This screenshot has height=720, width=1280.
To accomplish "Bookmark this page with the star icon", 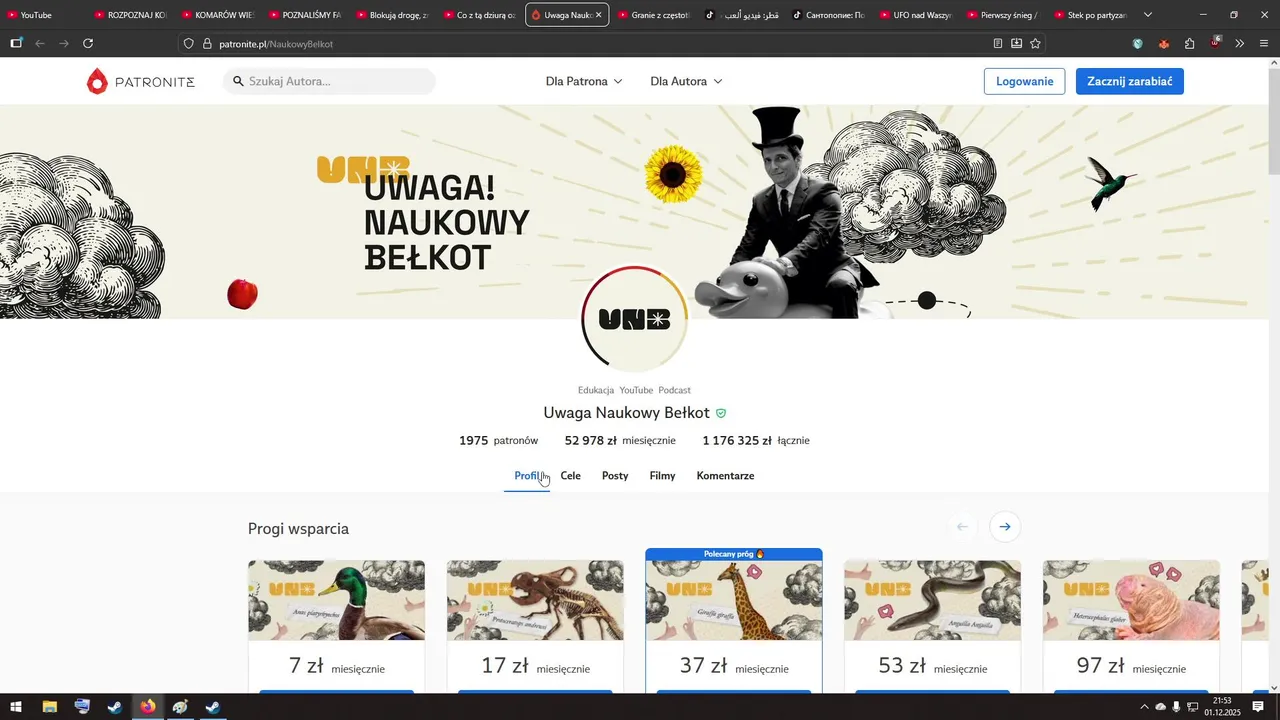I will [1035, 44].
